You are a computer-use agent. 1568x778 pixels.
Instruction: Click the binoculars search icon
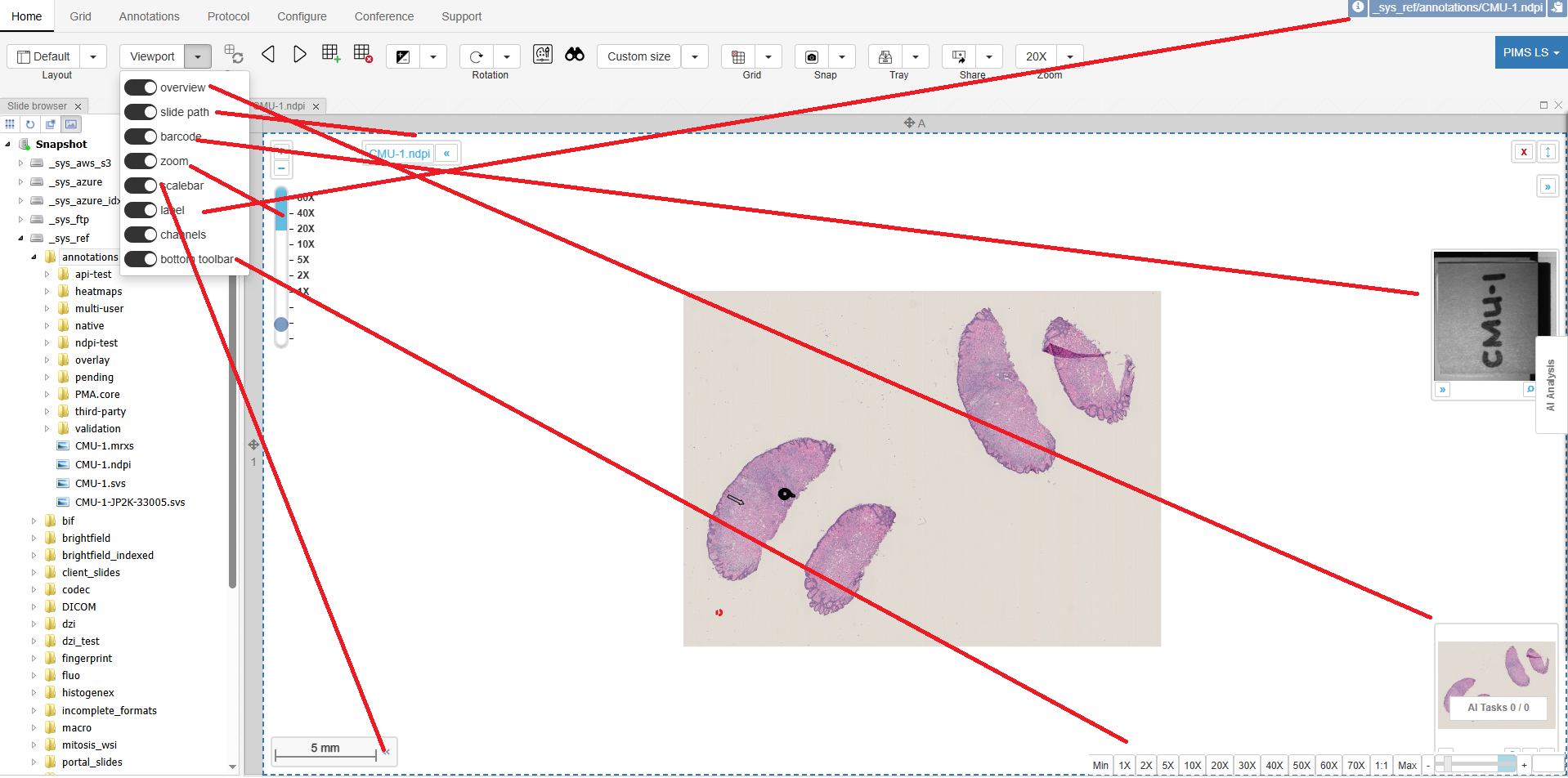[x=575, y=55]
